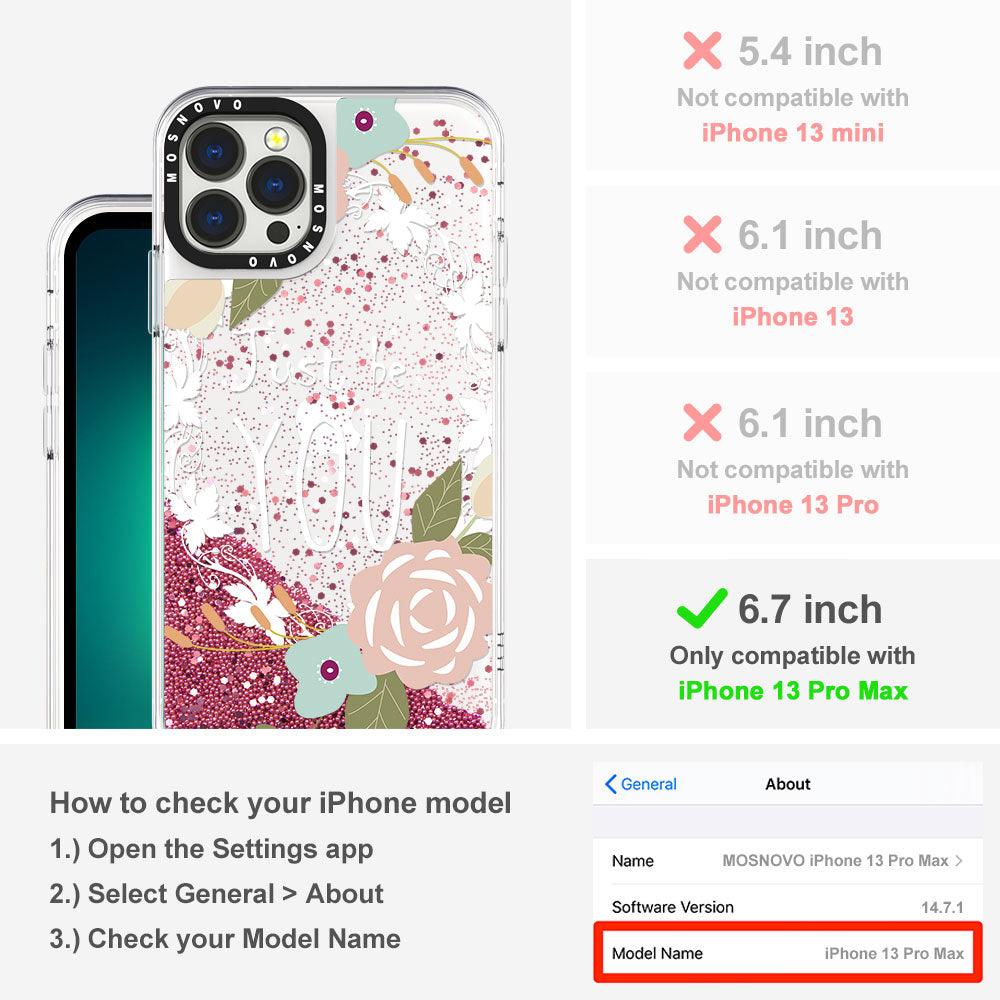Click step 2 Select General > About

(x=217, y=893)
